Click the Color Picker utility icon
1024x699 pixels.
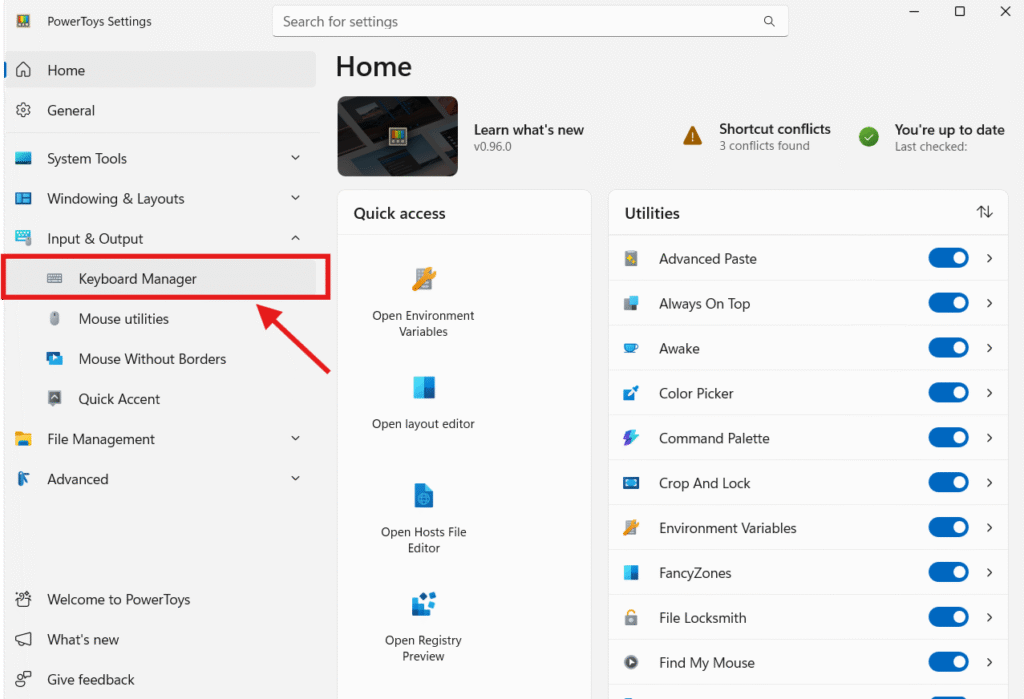click(x=631, y=393)
